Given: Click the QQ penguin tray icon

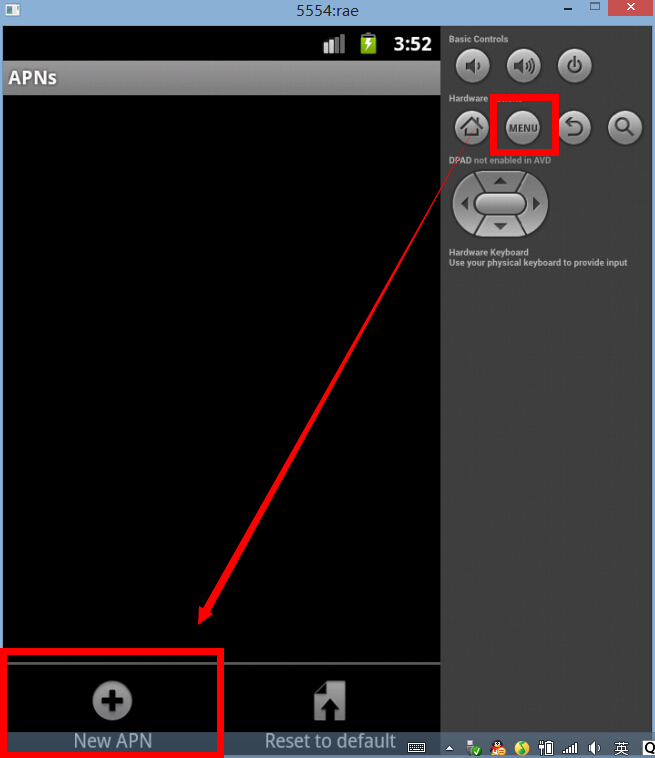Looking at the screenshot, I should click(498, 748).
